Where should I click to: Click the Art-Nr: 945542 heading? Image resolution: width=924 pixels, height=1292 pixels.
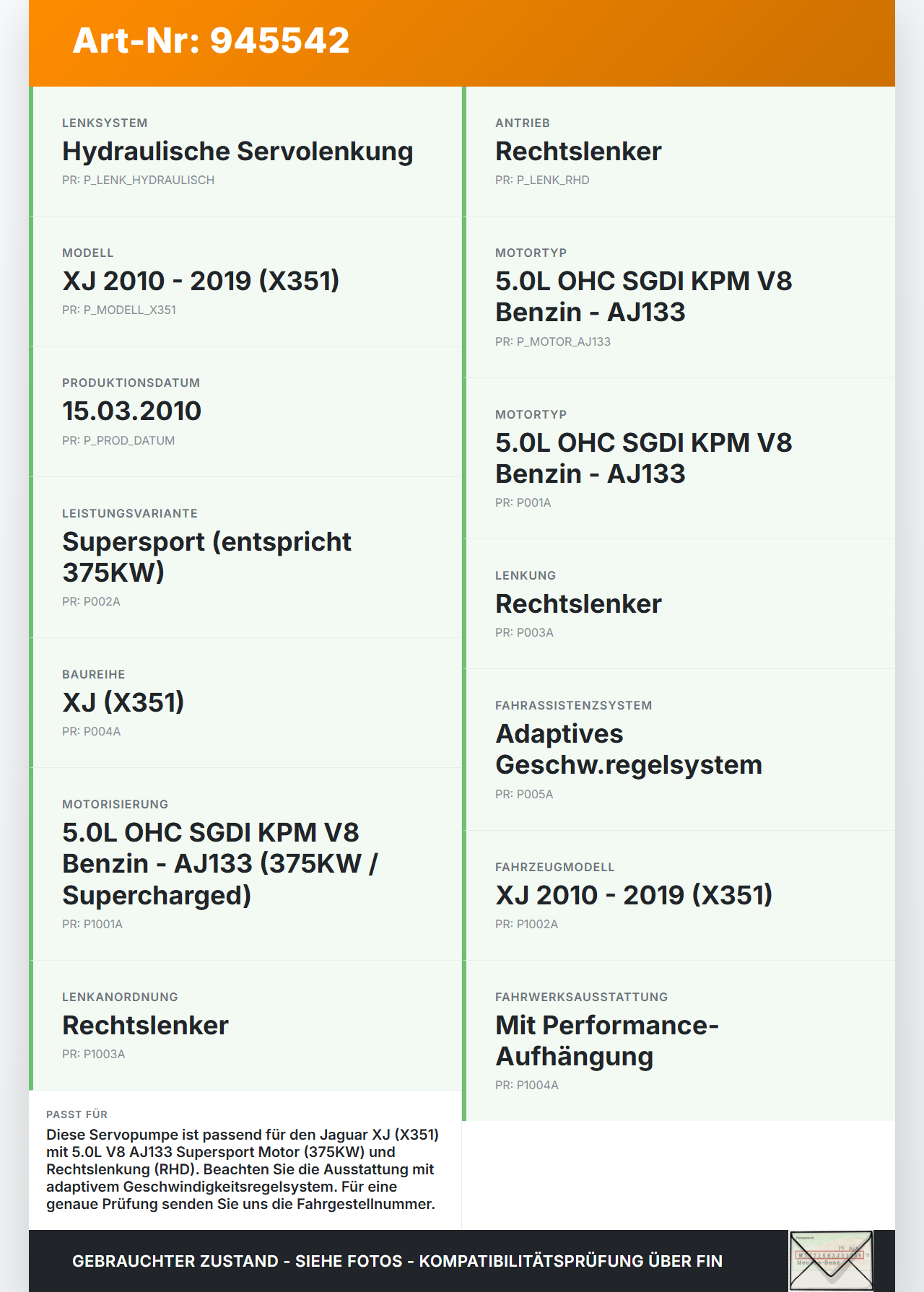click(211, 40)
